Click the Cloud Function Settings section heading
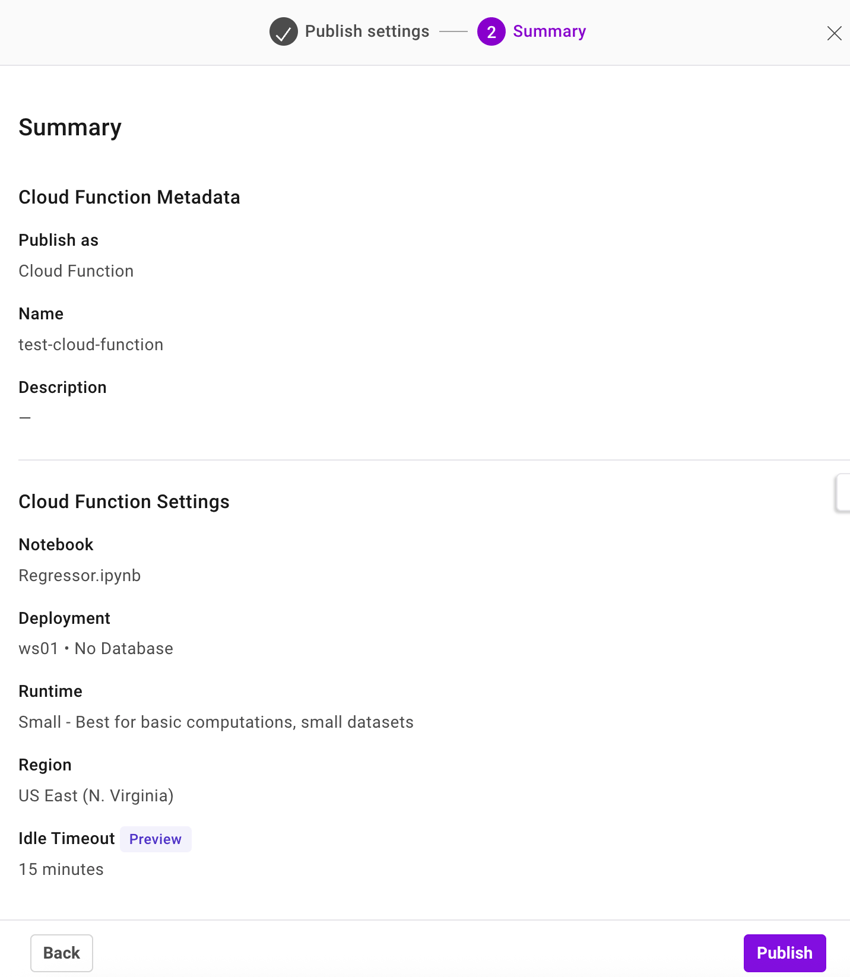The height and width of the screenshot is (977, 850). coord(124,501)
